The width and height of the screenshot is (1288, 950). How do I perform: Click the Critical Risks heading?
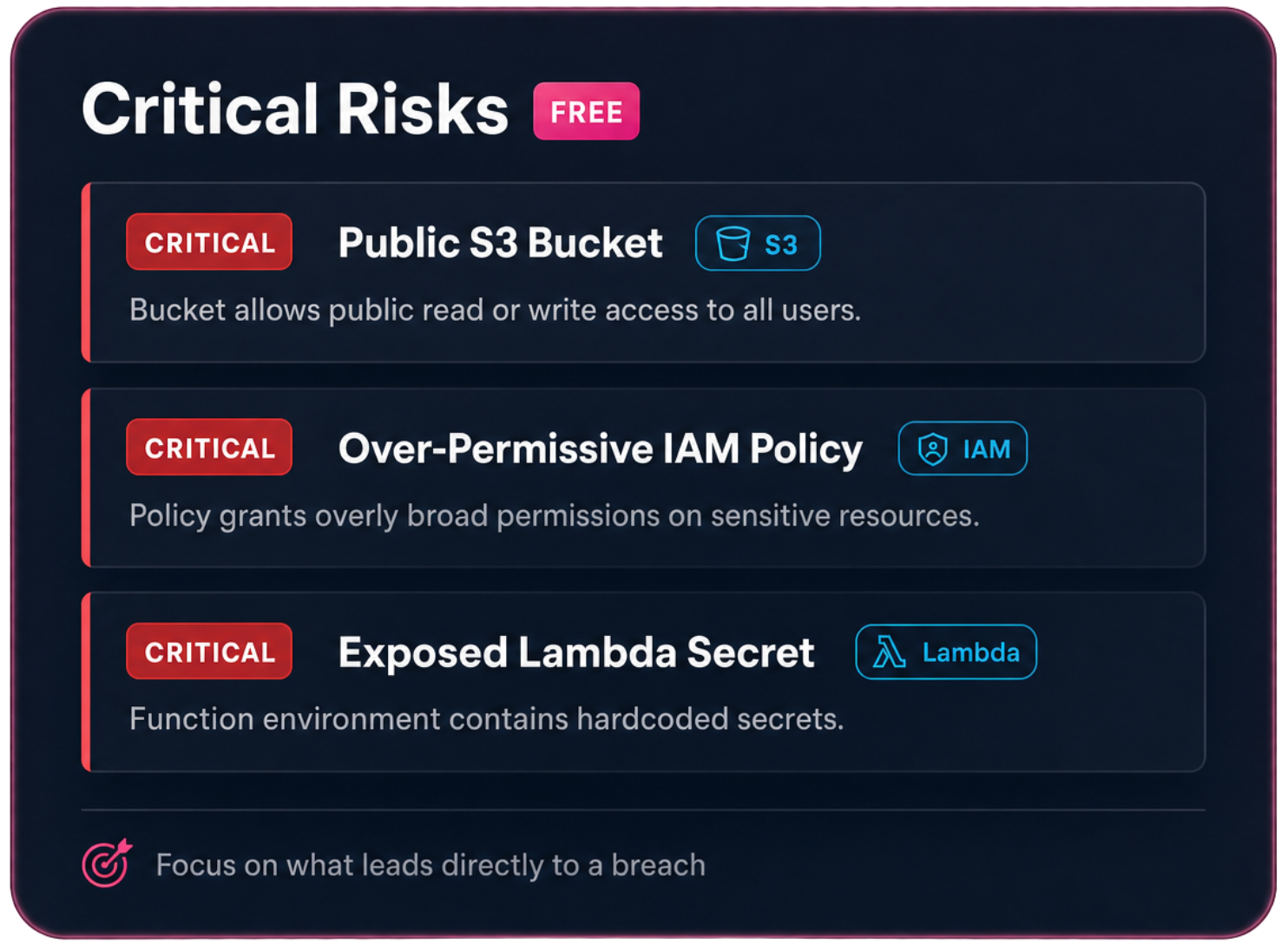pos(295,109)
